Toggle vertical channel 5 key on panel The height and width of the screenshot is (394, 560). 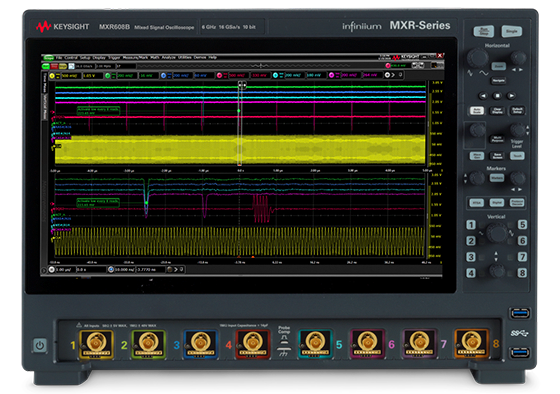tap(522, 225)
